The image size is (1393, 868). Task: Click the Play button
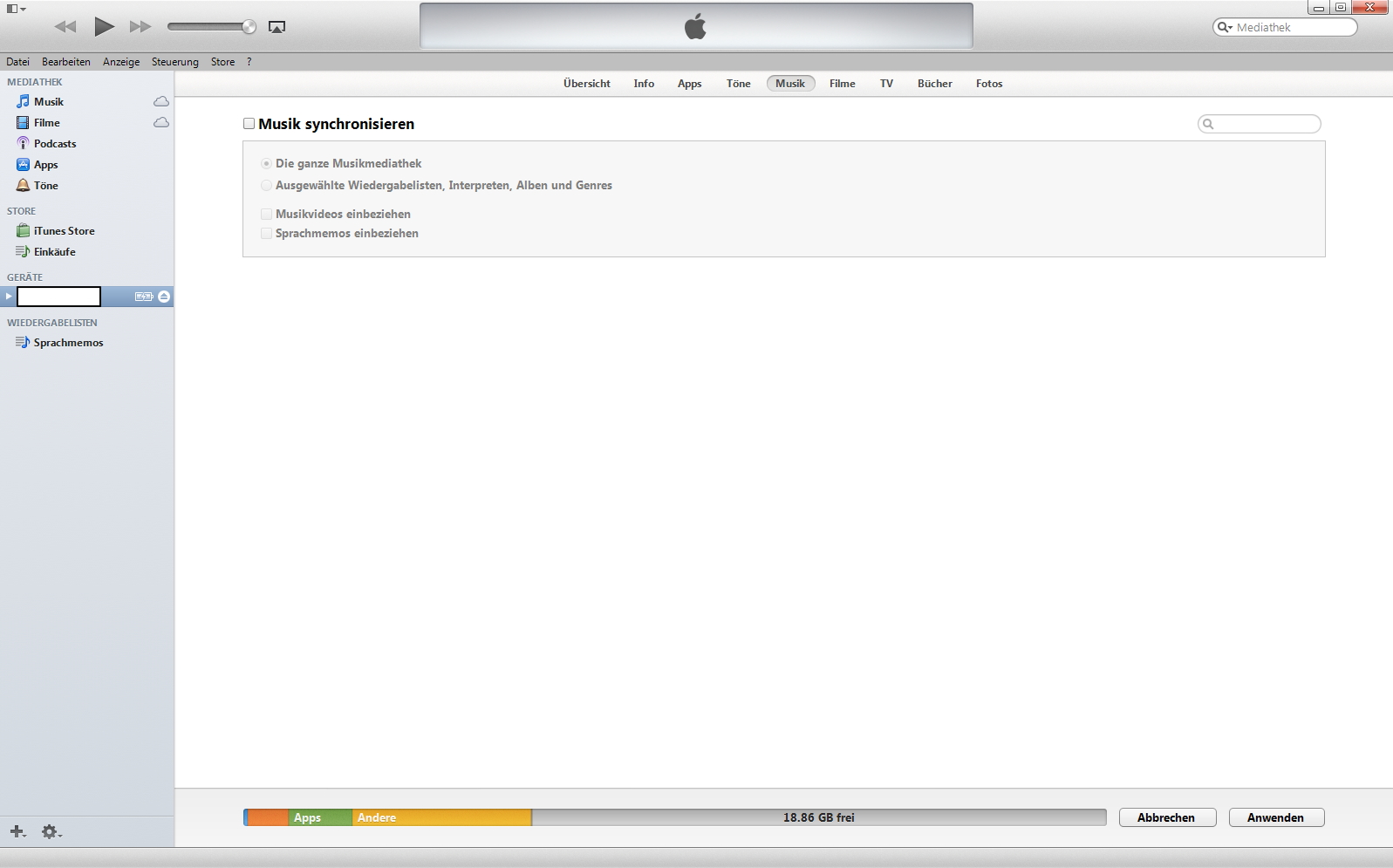104,27
